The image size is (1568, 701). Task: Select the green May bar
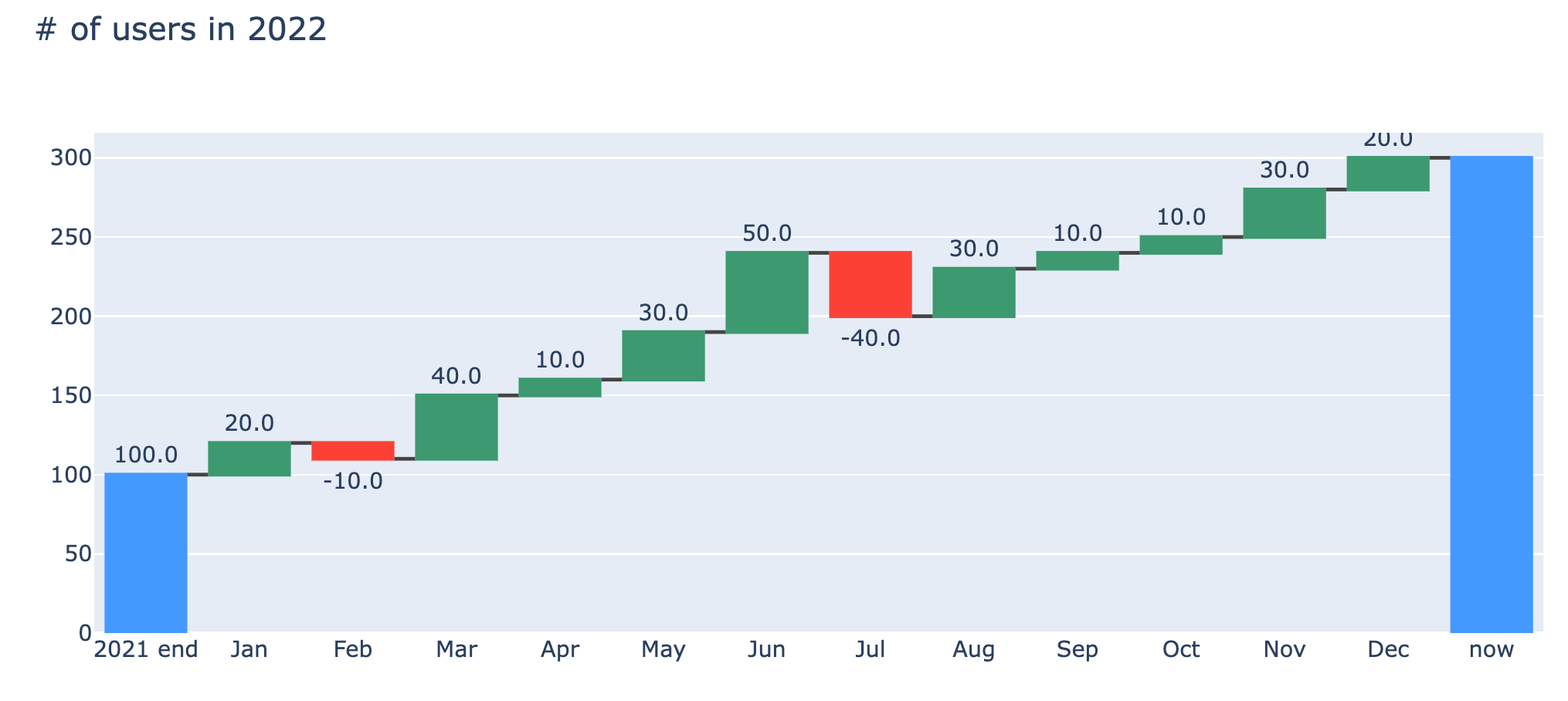coord(664,356)
